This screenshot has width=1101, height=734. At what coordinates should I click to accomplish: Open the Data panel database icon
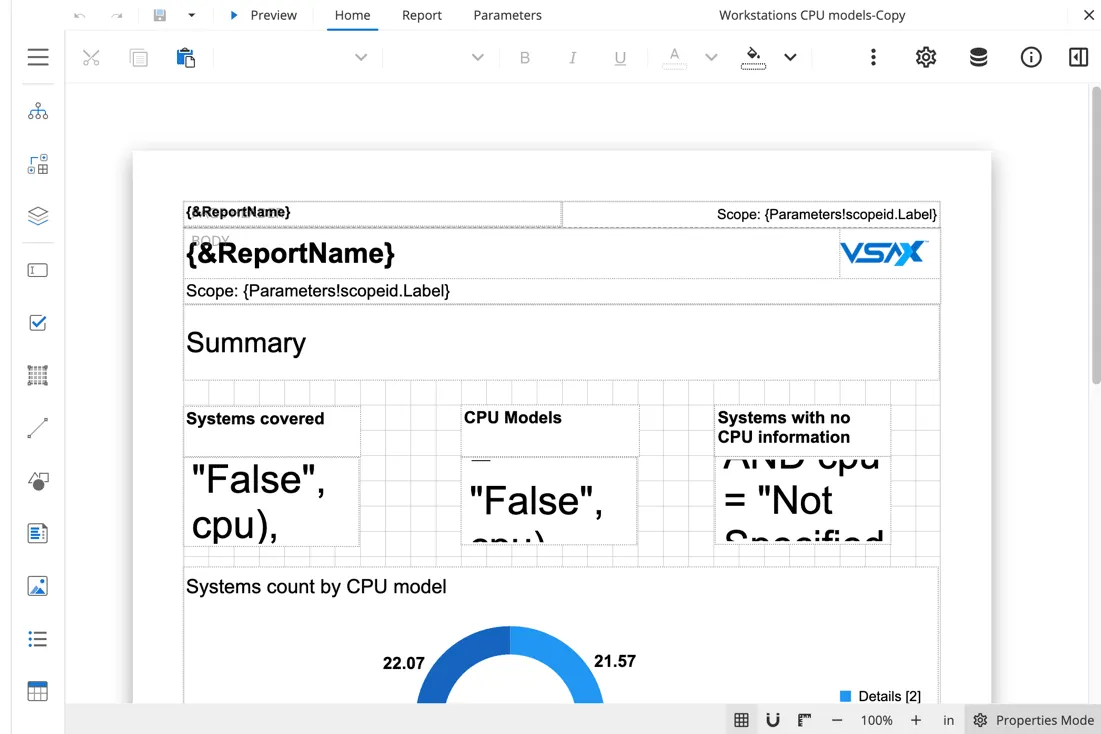pyautogui.click(x=978, y=57)
